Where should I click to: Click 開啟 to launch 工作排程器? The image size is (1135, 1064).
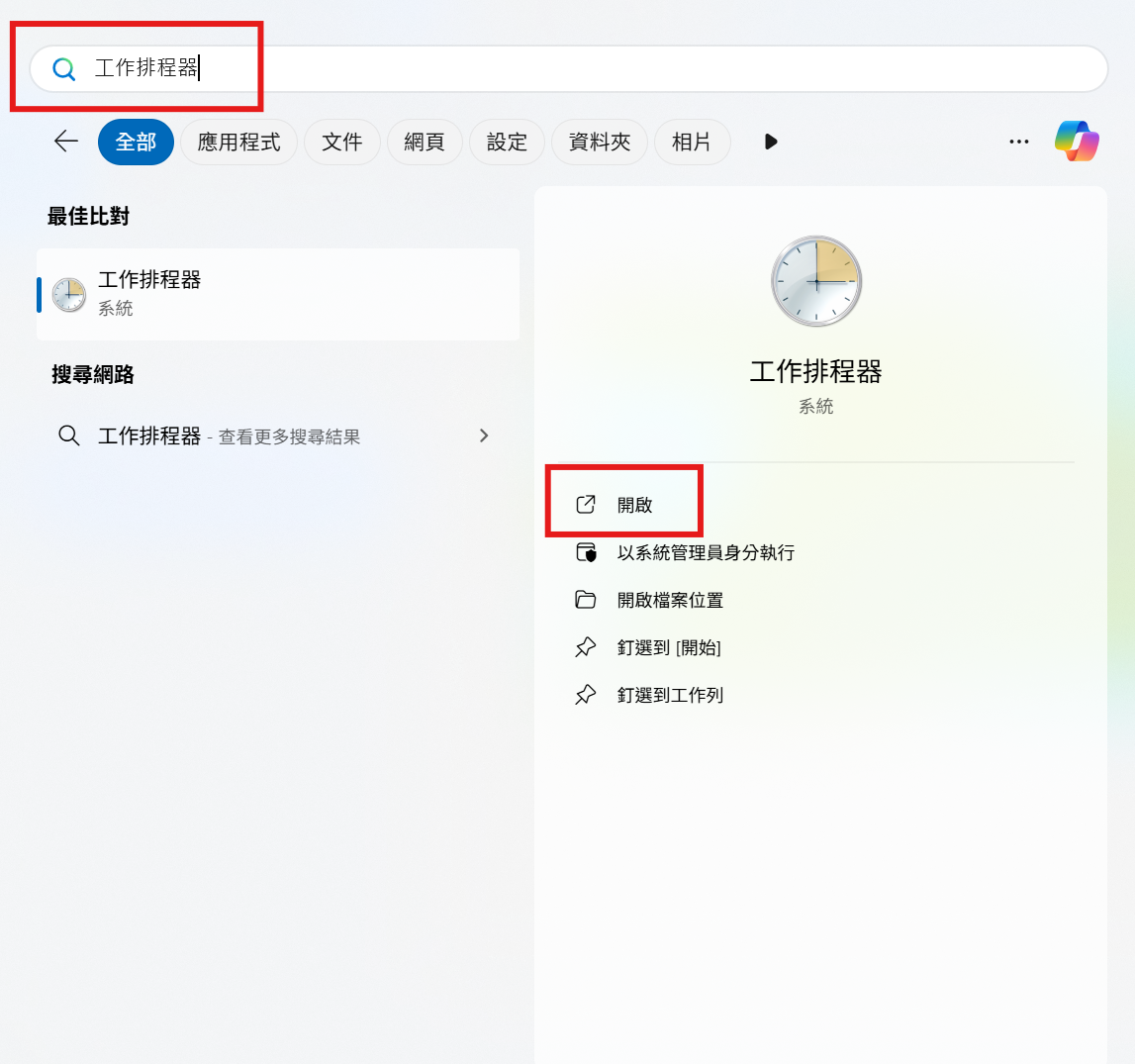pos(634,506)
